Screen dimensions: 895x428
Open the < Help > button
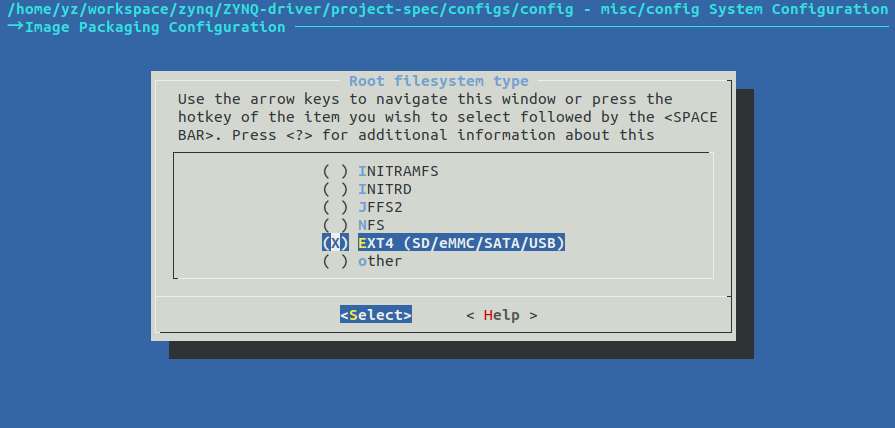[502, 315]
